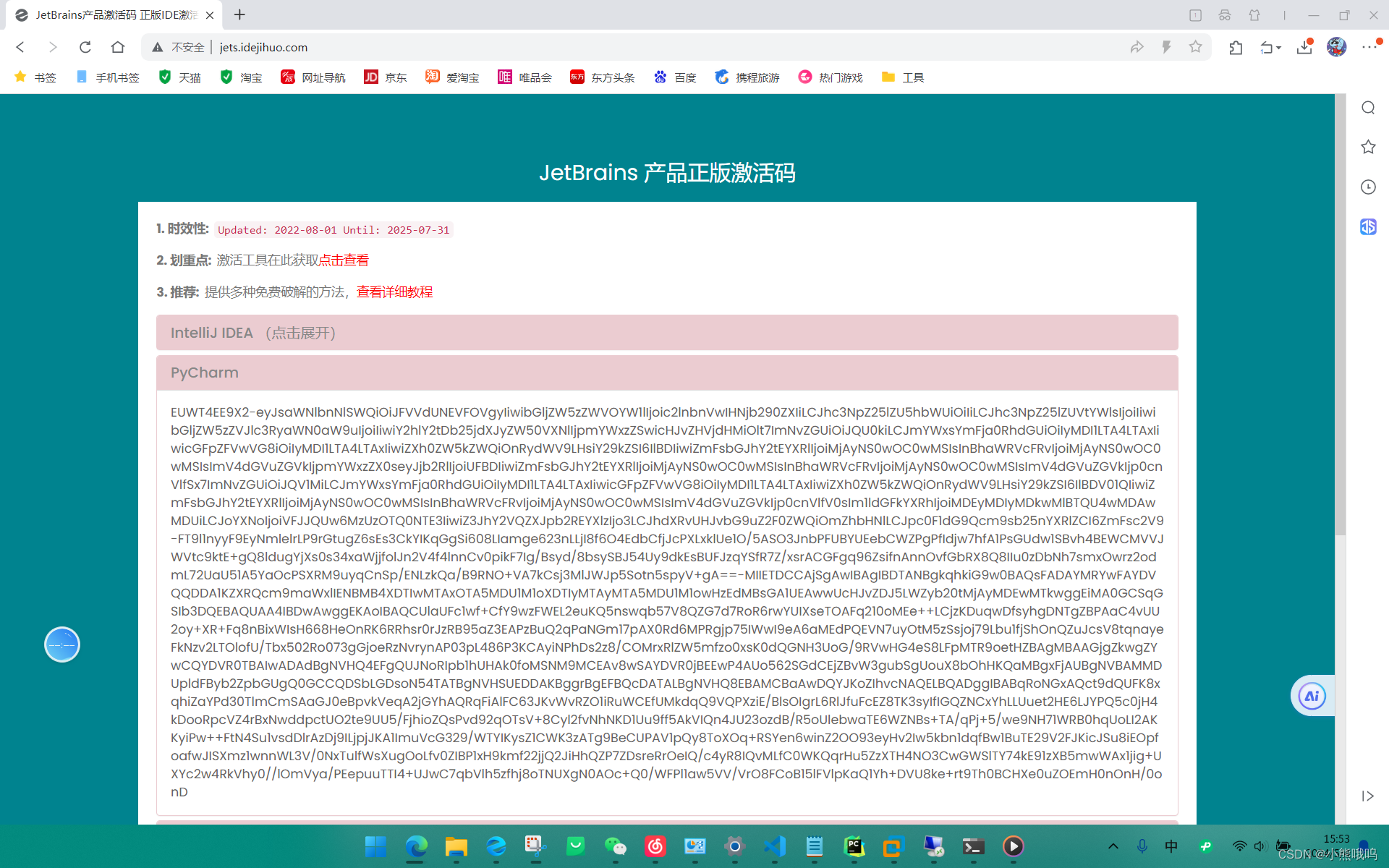Toggle the lightning speed mode icon

click(1166, 47)
